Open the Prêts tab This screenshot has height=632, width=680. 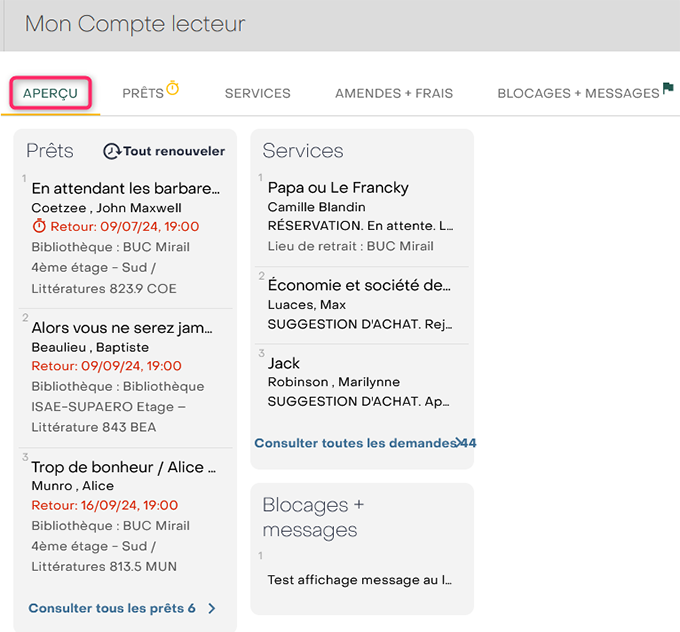(143, 93)
